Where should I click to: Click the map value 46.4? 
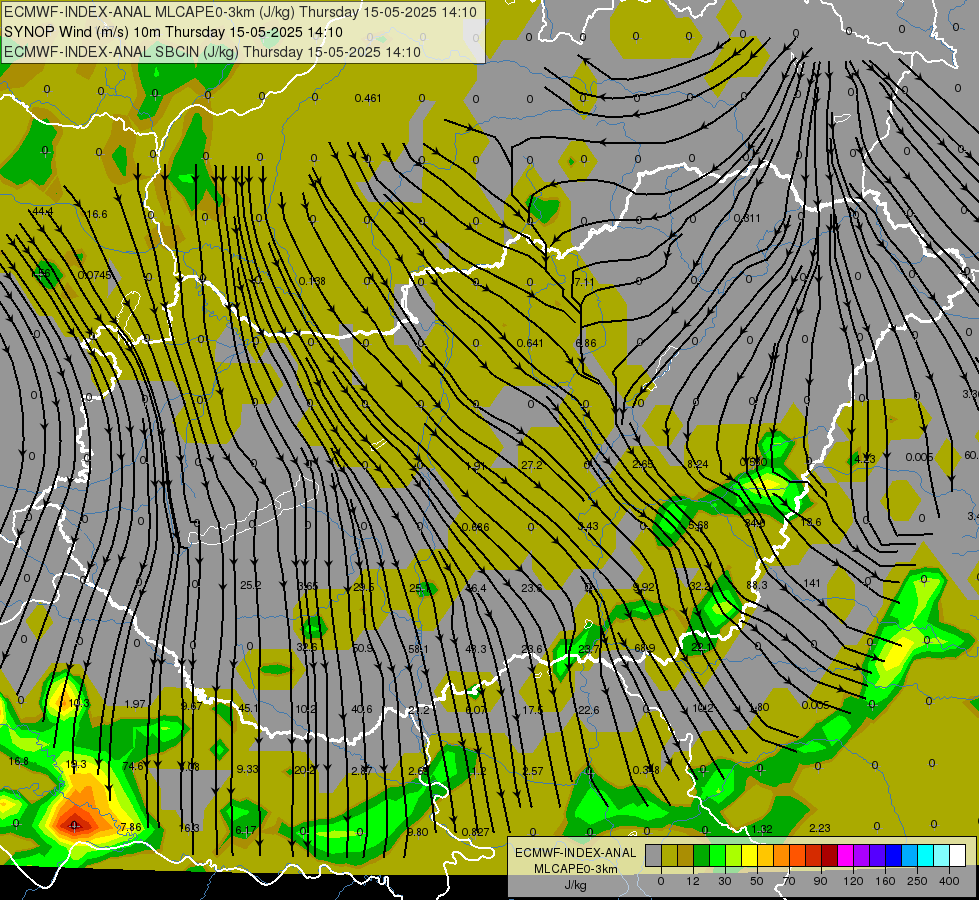click(x=476, y=588)
